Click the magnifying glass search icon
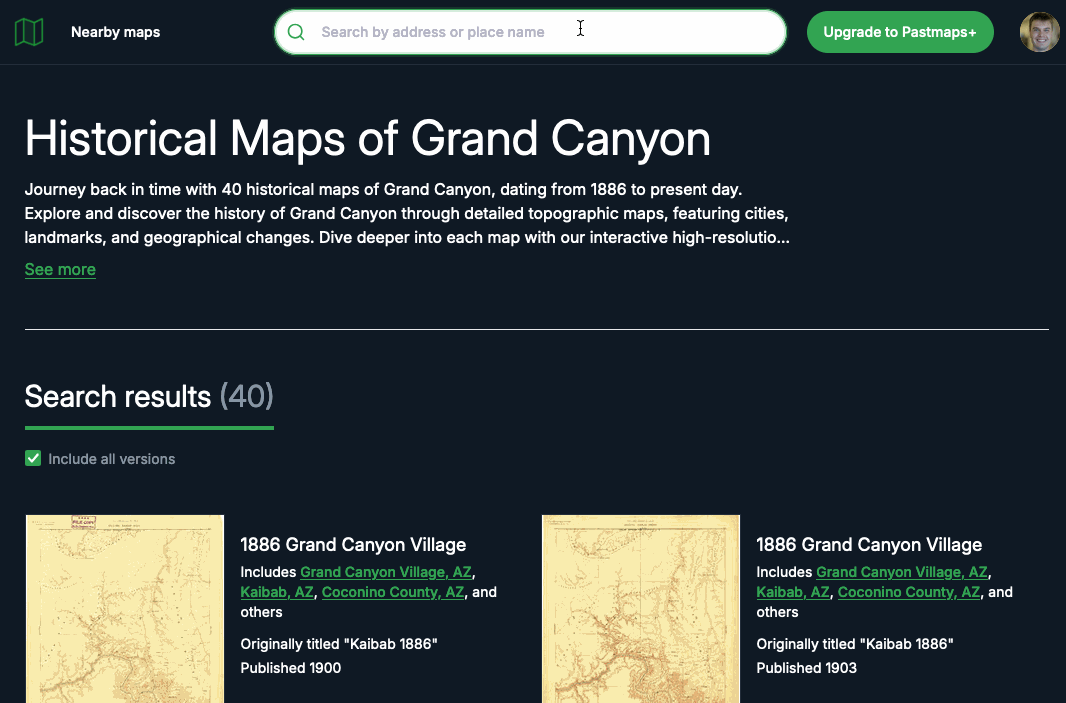Screen dimensions: 1066x703 [296, 32]
